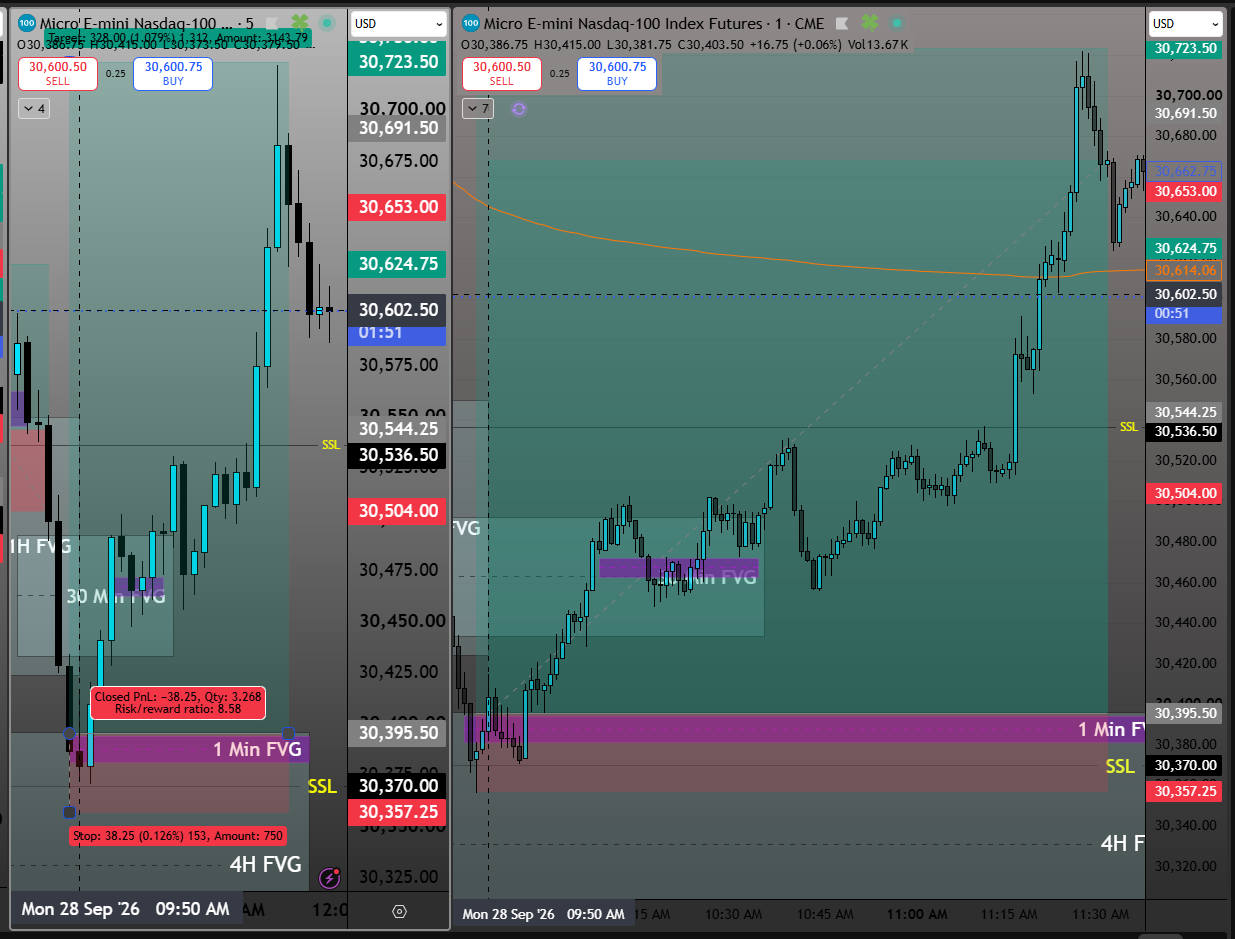1235x939 pixels.
Task: Select the square handle at the position's stop level
Action: 69,812
